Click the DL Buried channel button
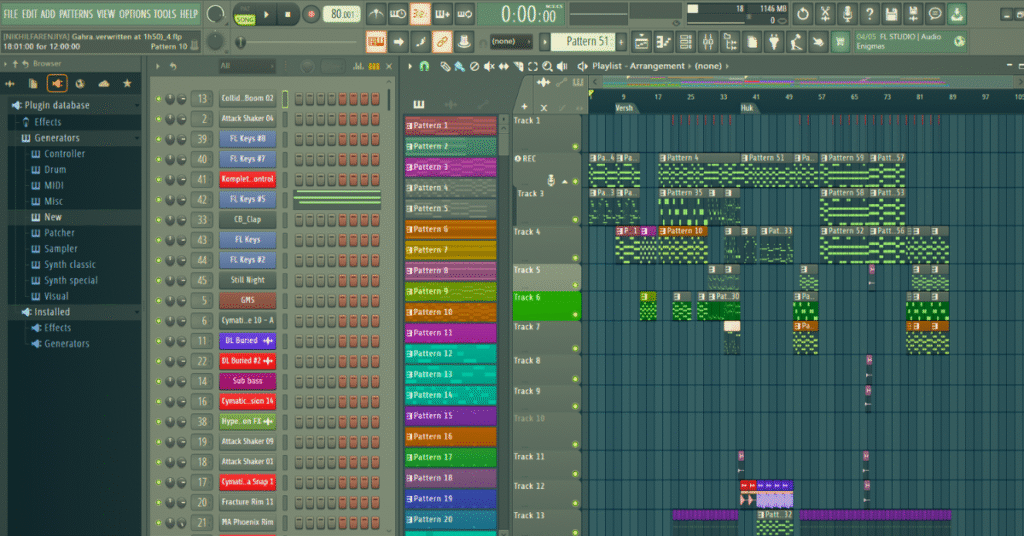Viewport: 1024px width, 536px height. 248,340
